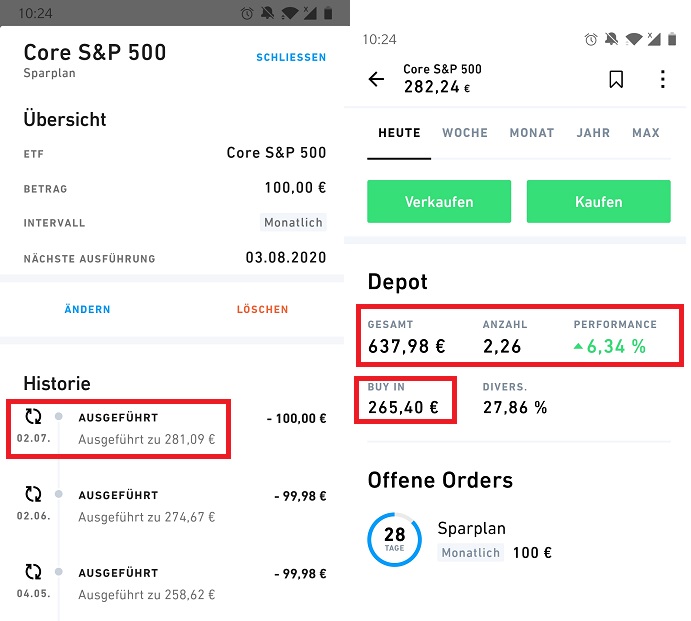Viewport: 691px width, 621px height.
Task: Tap the recurring icon for 04.05. execution
Action: tap(33, 572)
